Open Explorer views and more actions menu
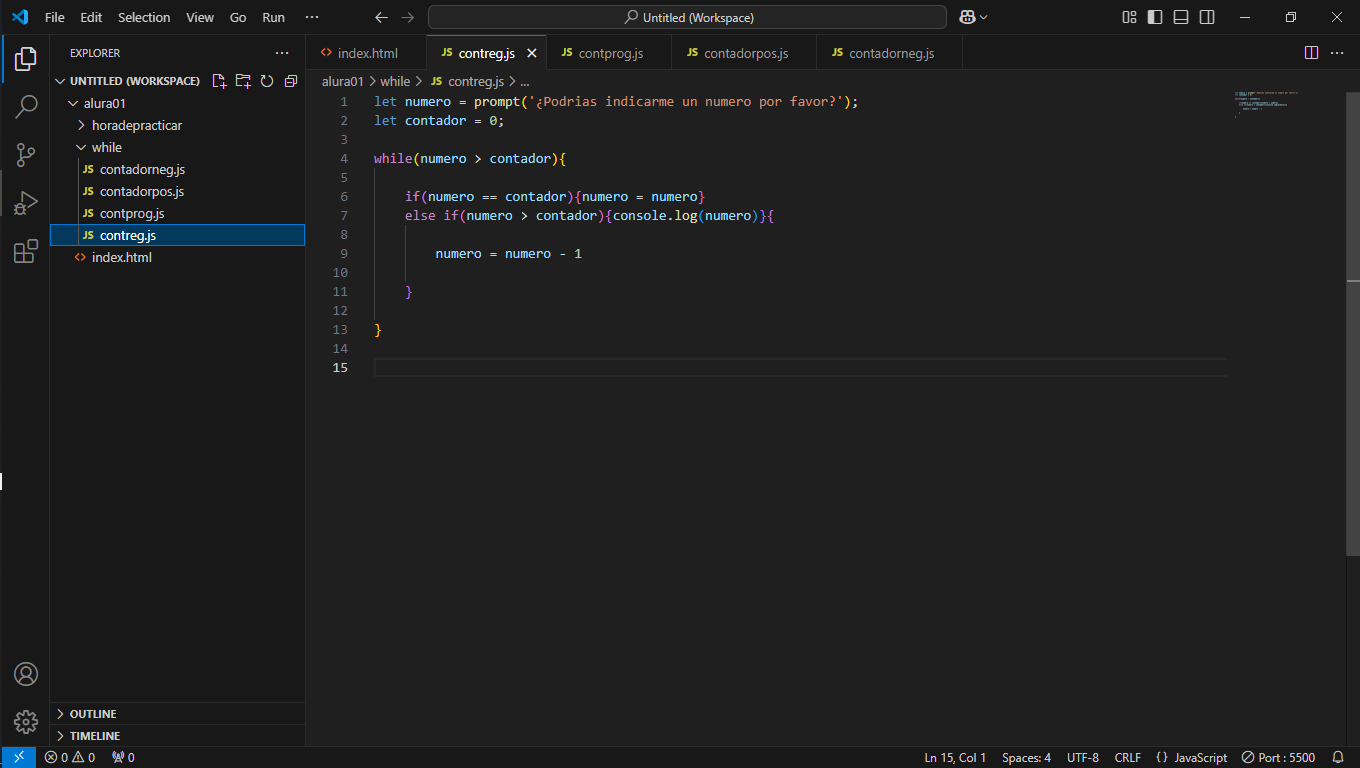 282,53
